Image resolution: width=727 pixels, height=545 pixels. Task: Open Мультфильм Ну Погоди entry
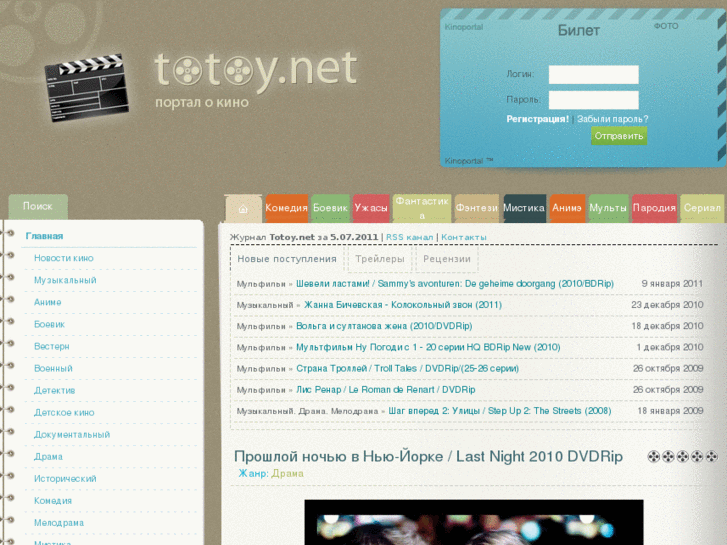click(x=428, y=347)
